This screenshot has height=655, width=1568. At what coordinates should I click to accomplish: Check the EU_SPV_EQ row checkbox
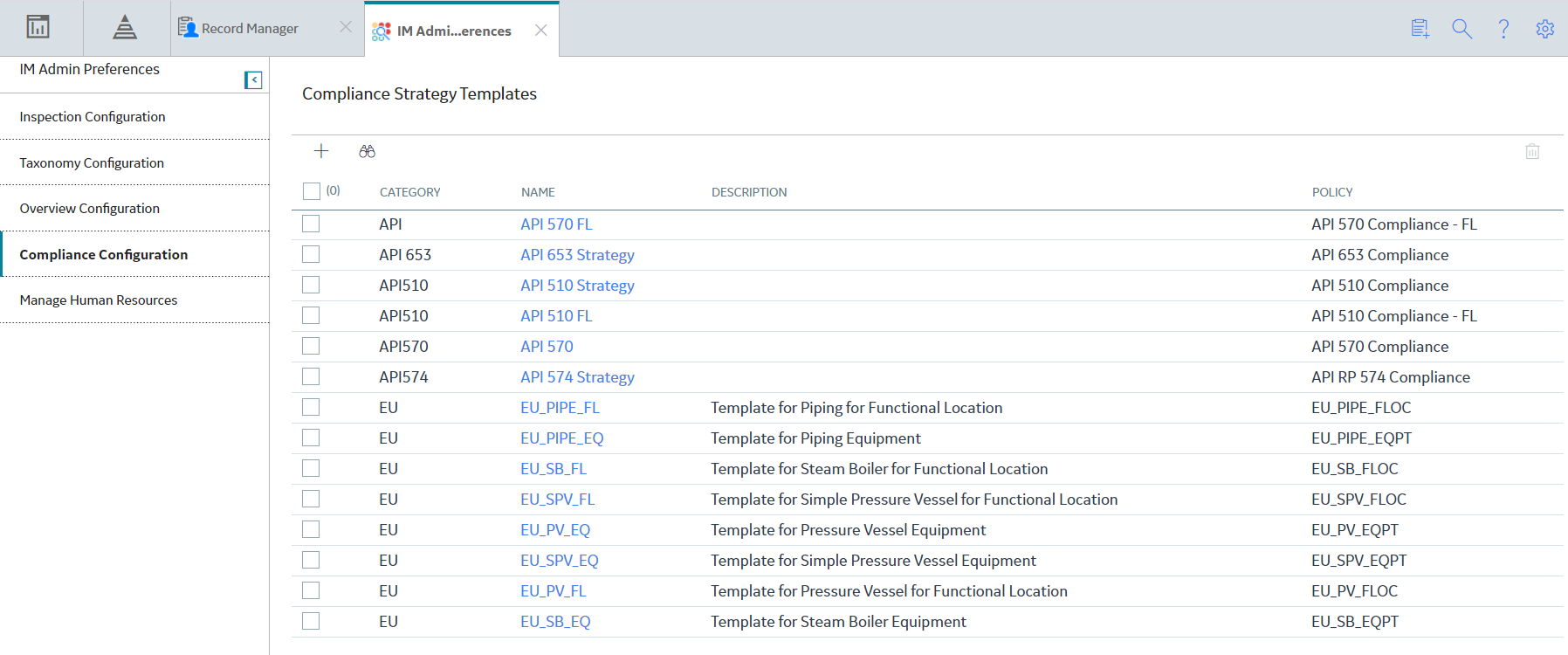(311, 561)
